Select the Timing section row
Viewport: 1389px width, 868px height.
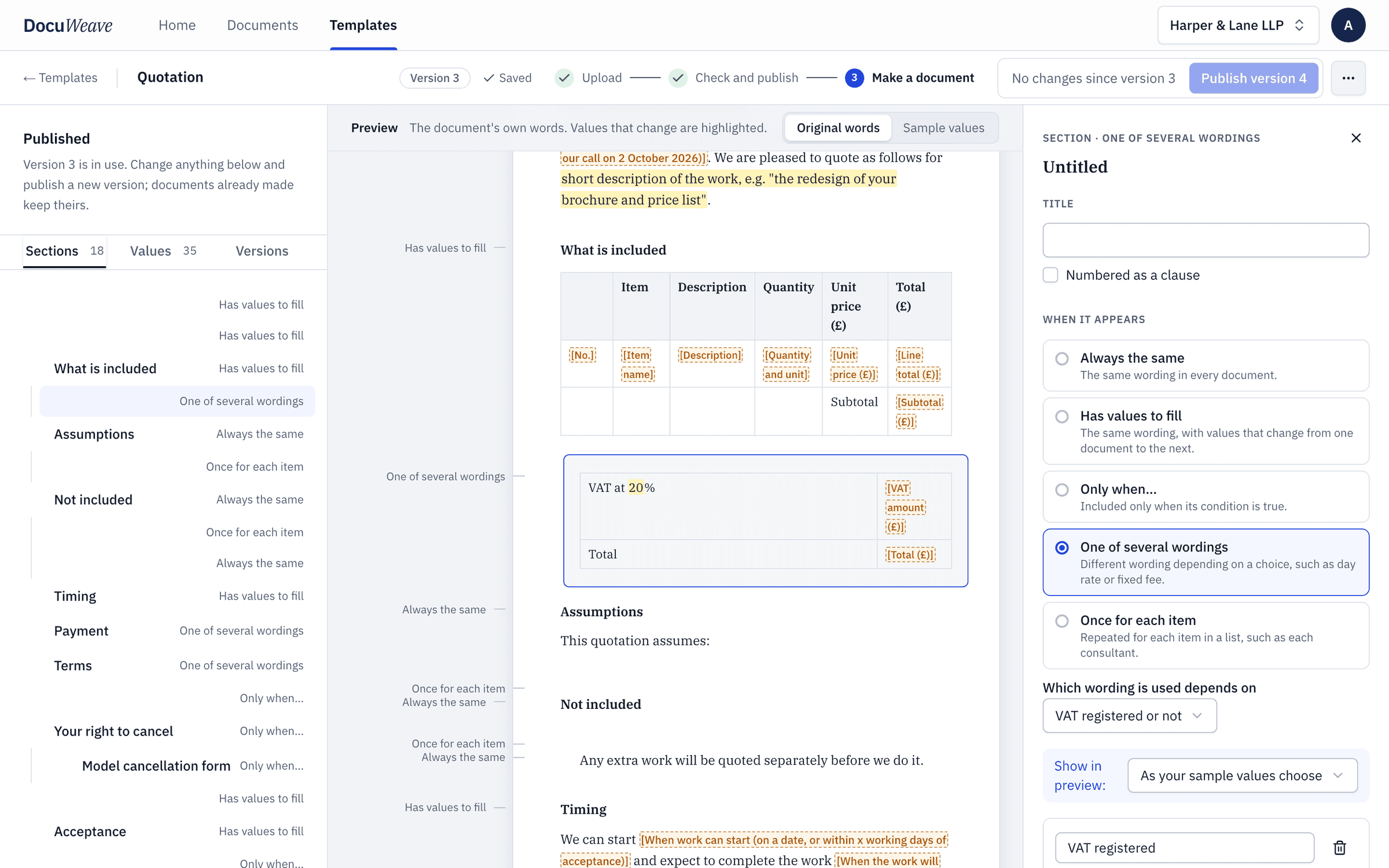178,596
